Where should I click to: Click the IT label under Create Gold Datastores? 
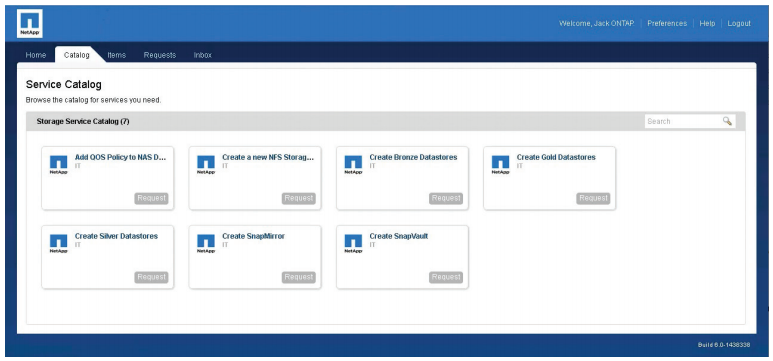click(x=520, y=166)
